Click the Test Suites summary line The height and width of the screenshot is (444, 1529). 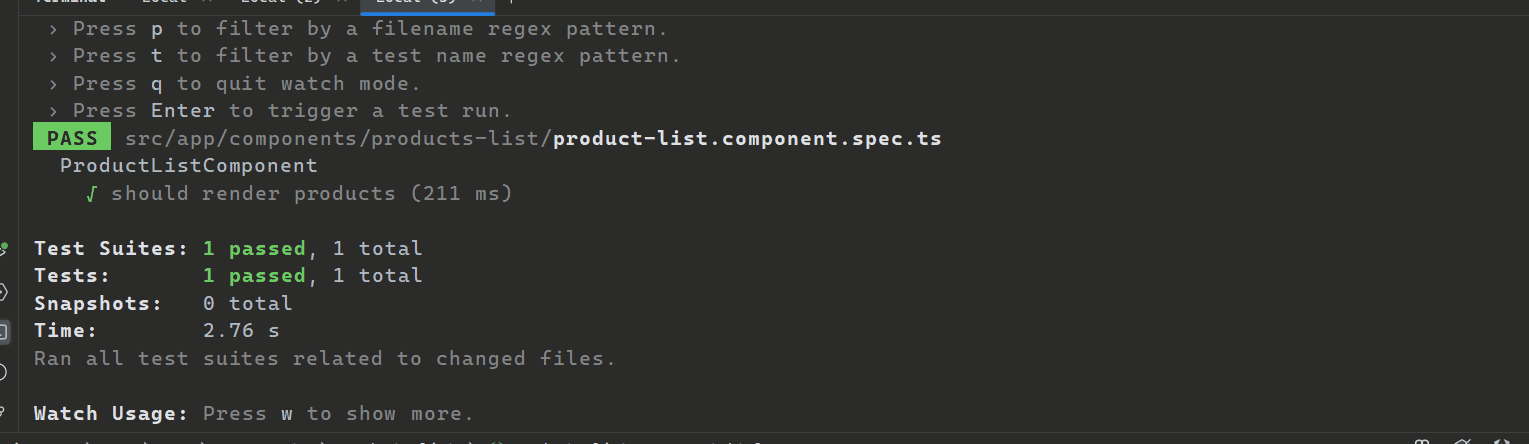[x=228, y=248]
